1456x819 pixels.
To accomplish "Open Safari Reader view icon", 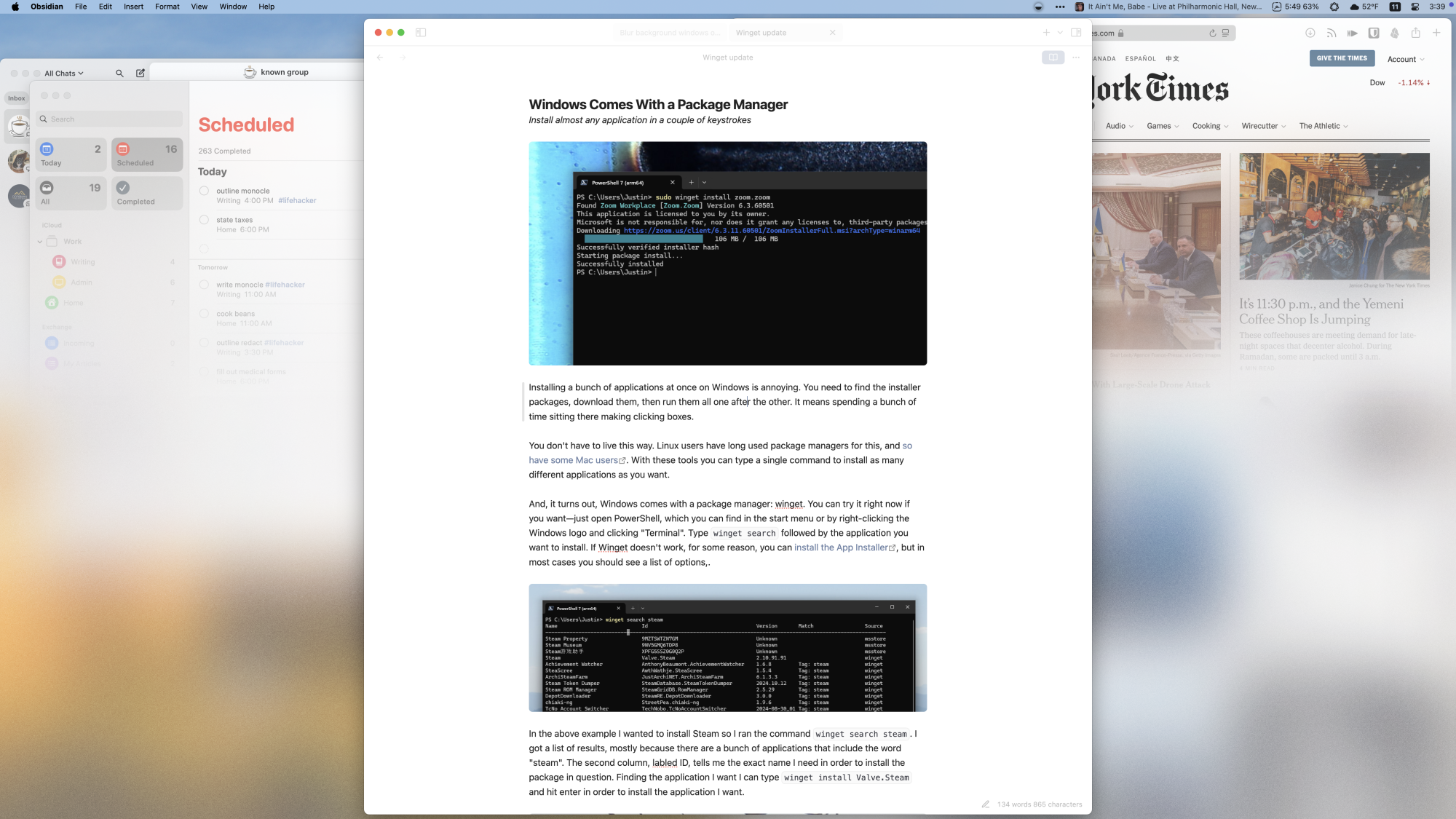I will 1225,33.
